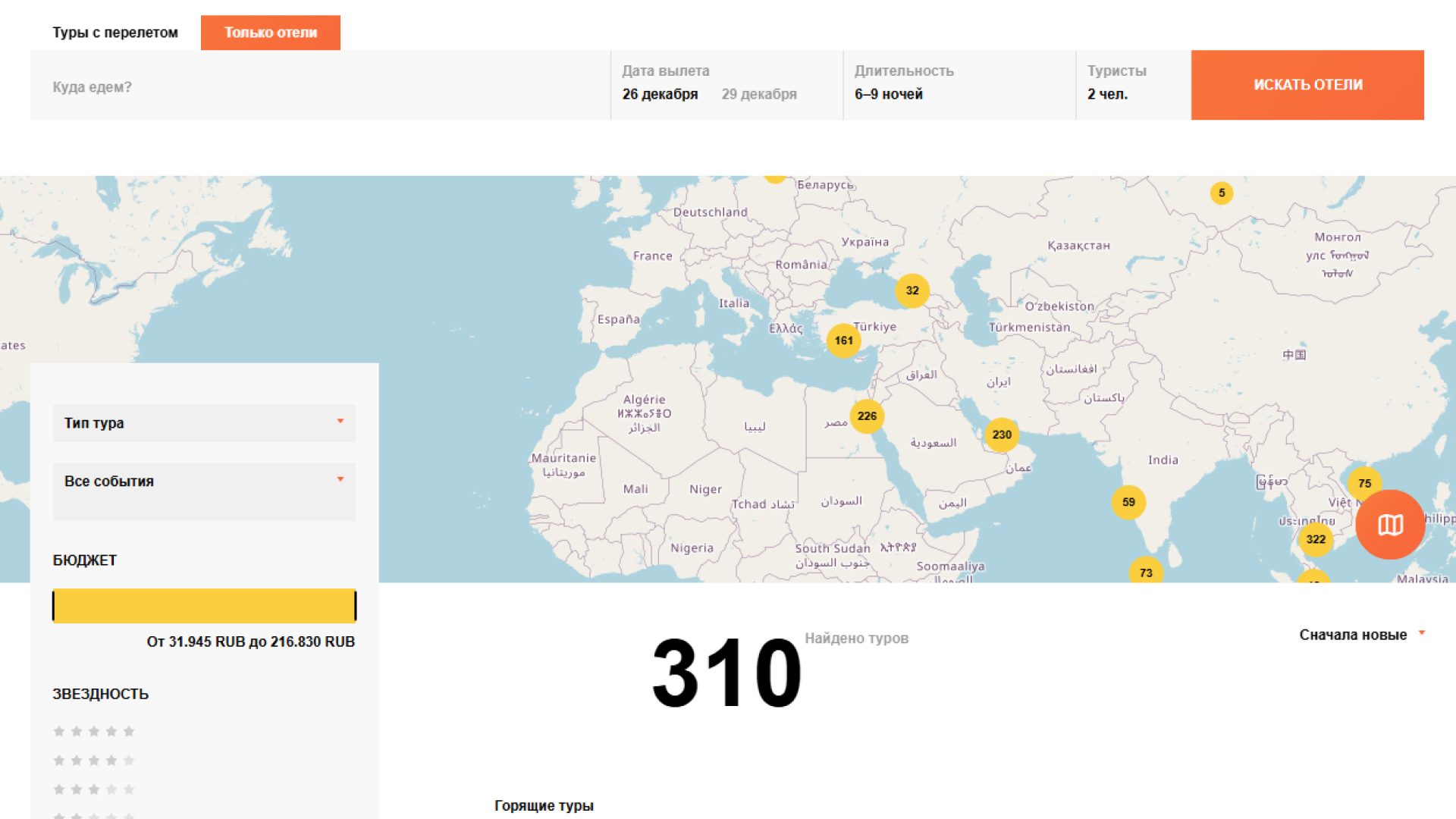
Task: Expand the Тип тура dropdown
Action: click(204, 423)
